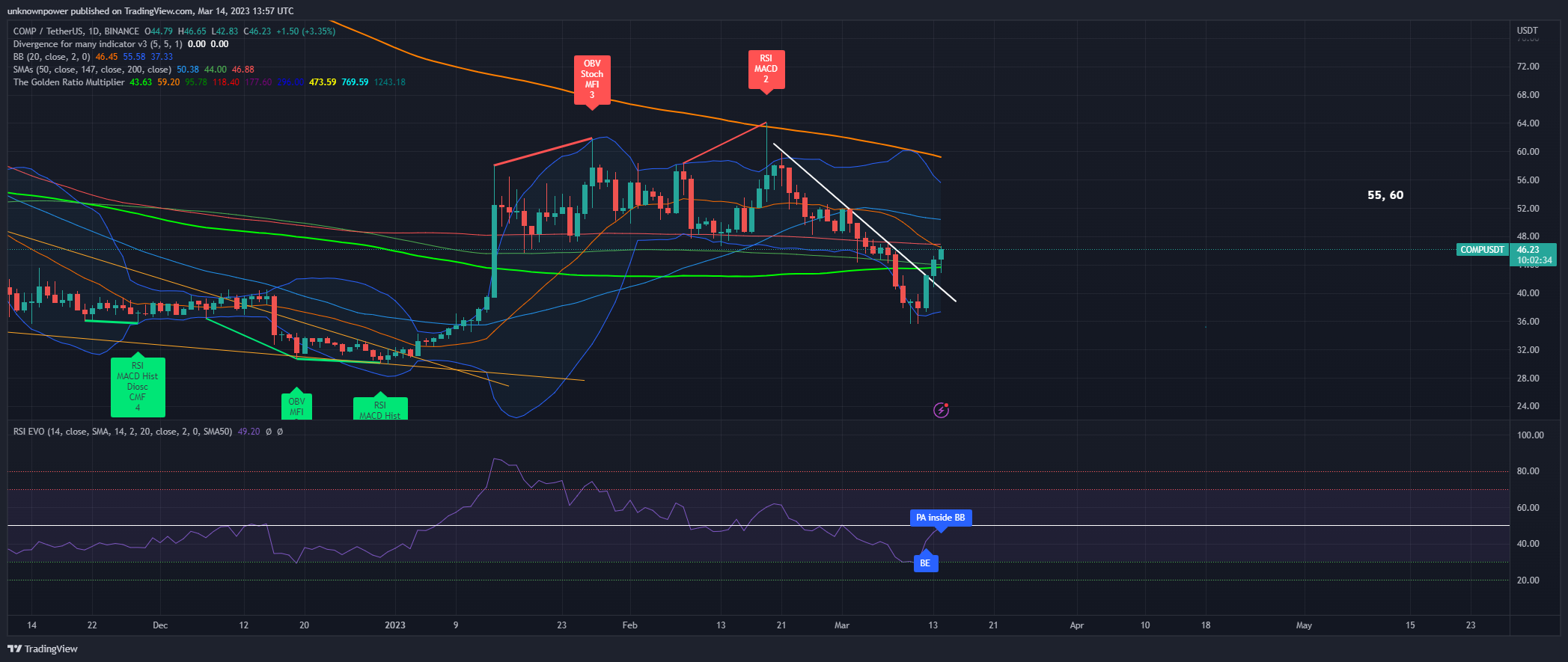
Task: Click the 20.00 level on RSI axis
Action: [x=1528, y=580]
